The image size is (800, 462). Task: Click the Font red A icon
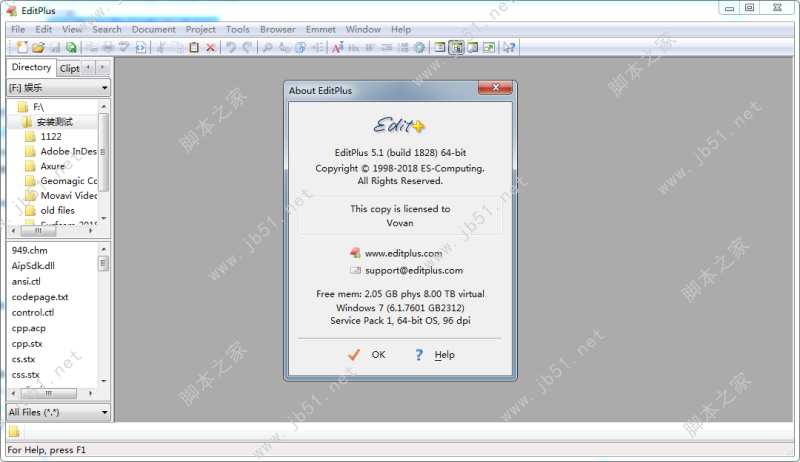pos(337,47)
